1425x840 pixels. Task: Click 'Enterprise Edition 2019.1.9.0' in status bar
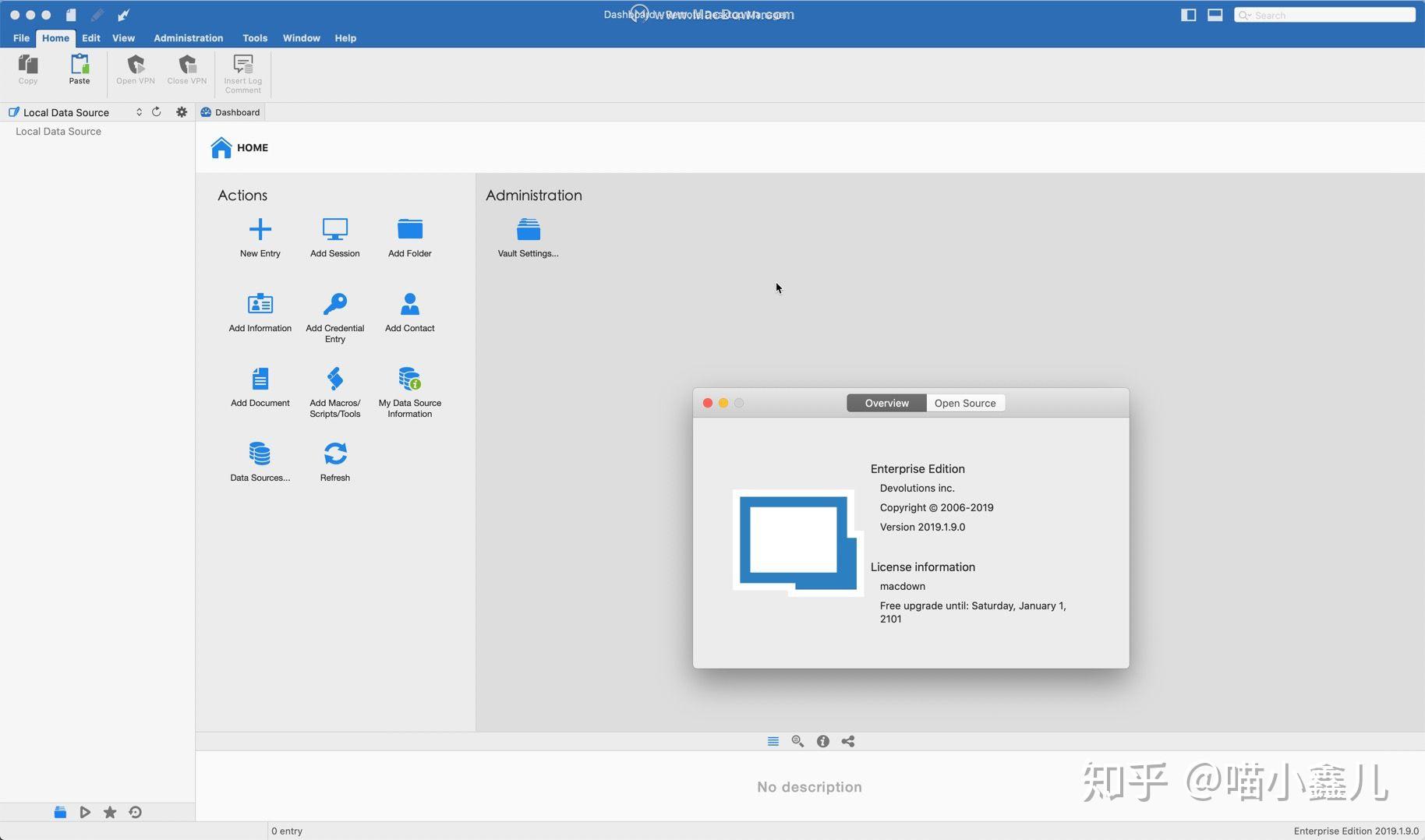pyautogui.click(x=1356, y=831)
